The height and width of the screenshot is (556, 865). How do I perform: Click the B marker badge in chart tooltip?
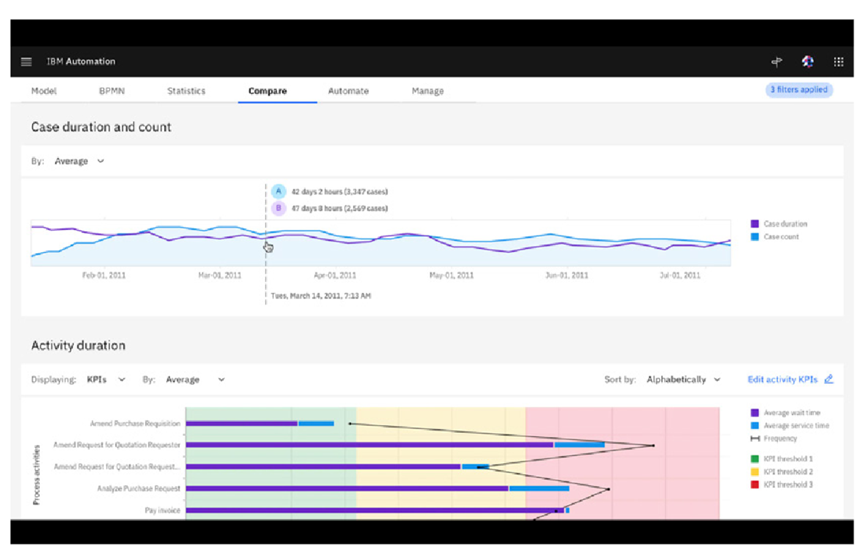279,208
